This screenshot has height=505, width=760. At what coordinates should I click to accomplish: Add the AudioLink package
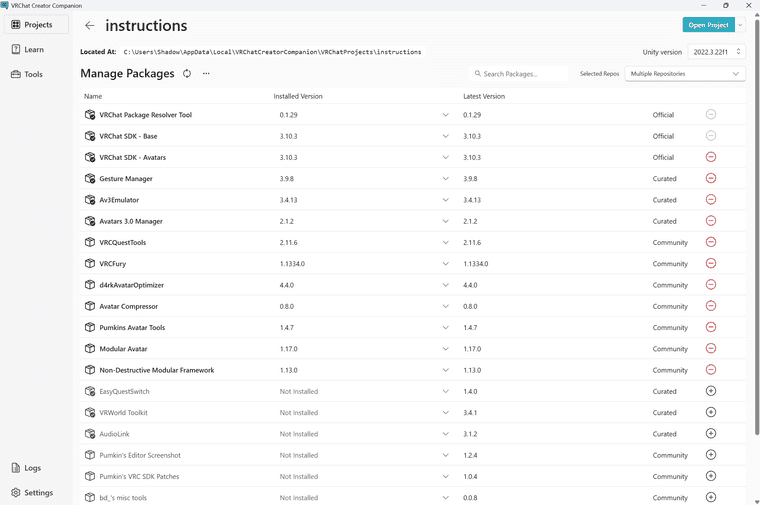point(711,434)
